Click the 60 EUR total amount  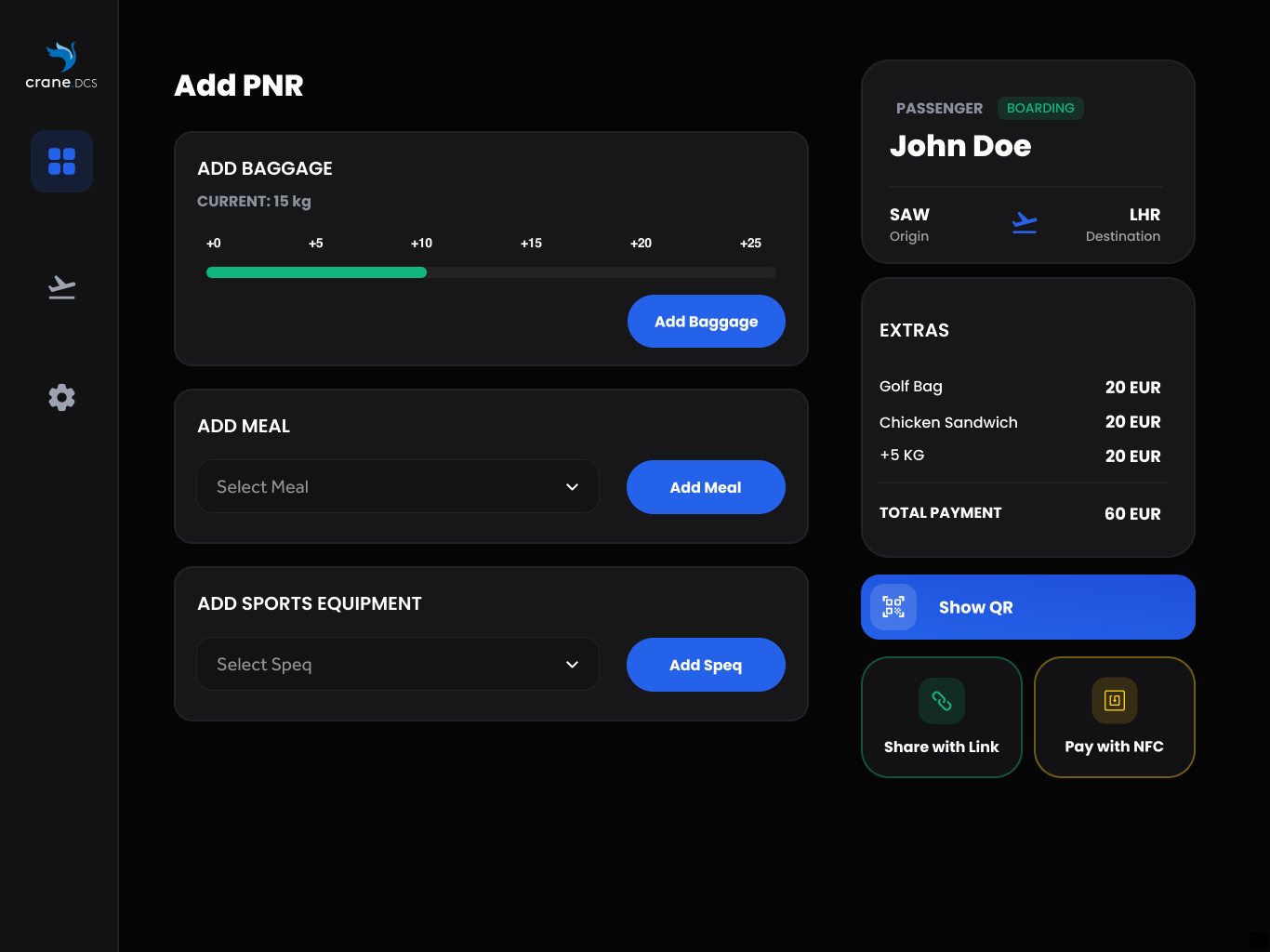pos(1132,514)
